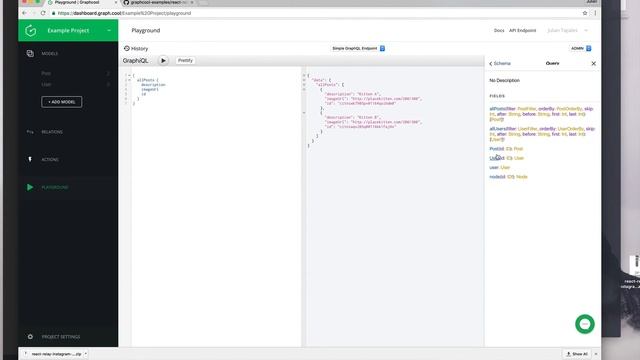Click the GraphiQL title label

pyautogui.click(x=135, y=60)
